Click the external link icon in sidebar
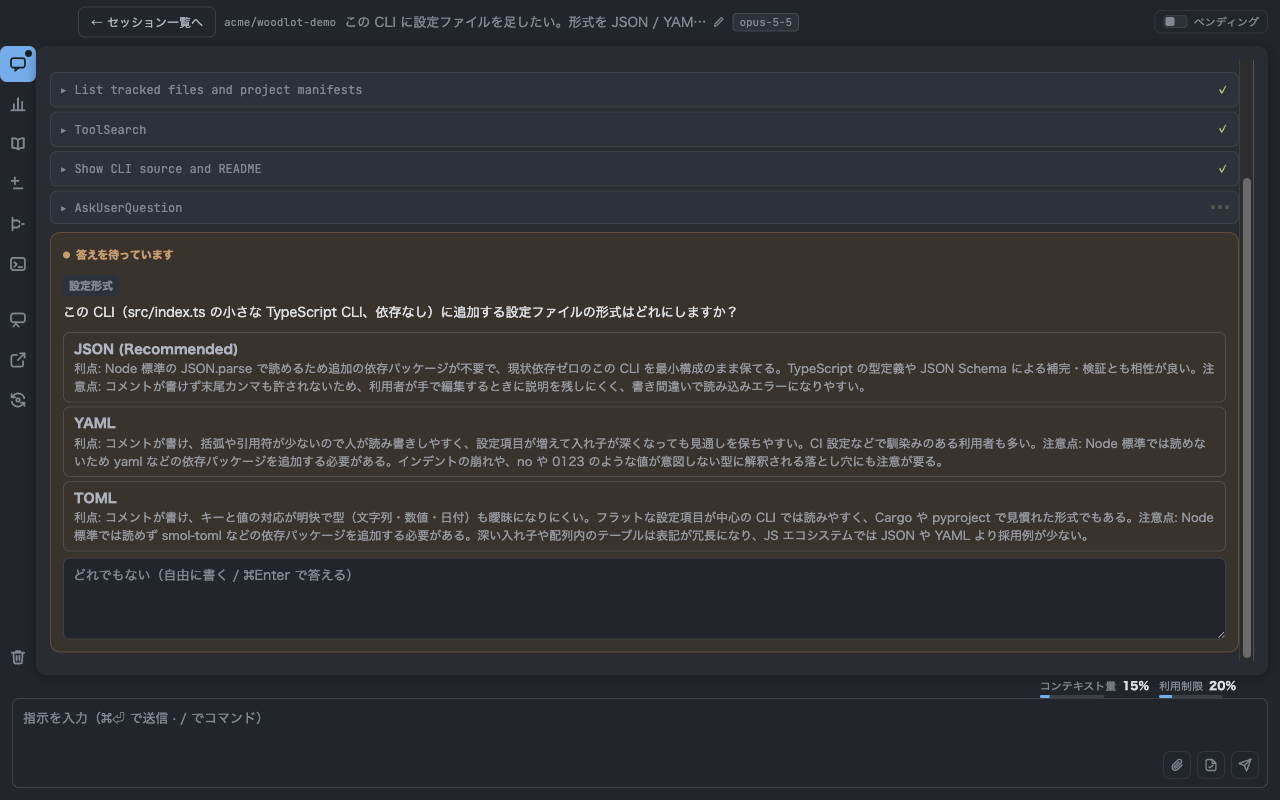Screen dimensions: 1280x800 point(18,360)
